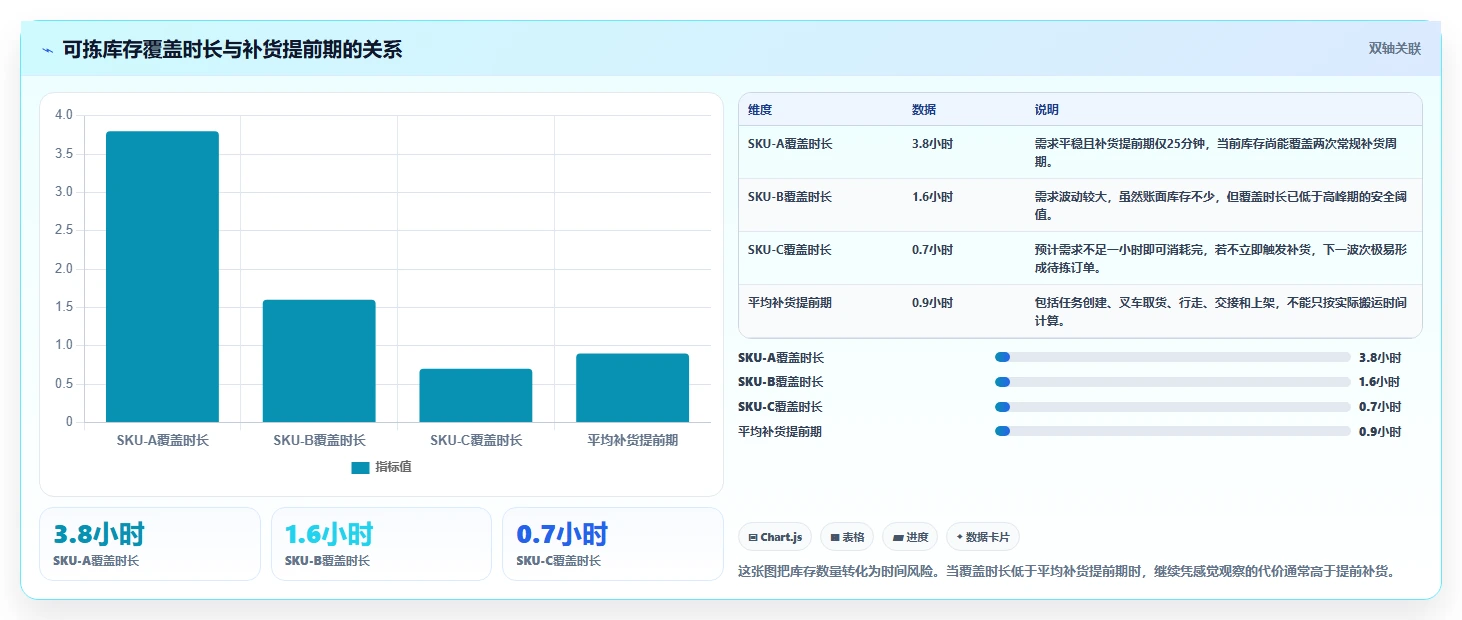The width and height of the screenshot is (1462, 620).
Task: Click the SKU-A覆盖时长 bar in chart
Action: tap(162, 277)
